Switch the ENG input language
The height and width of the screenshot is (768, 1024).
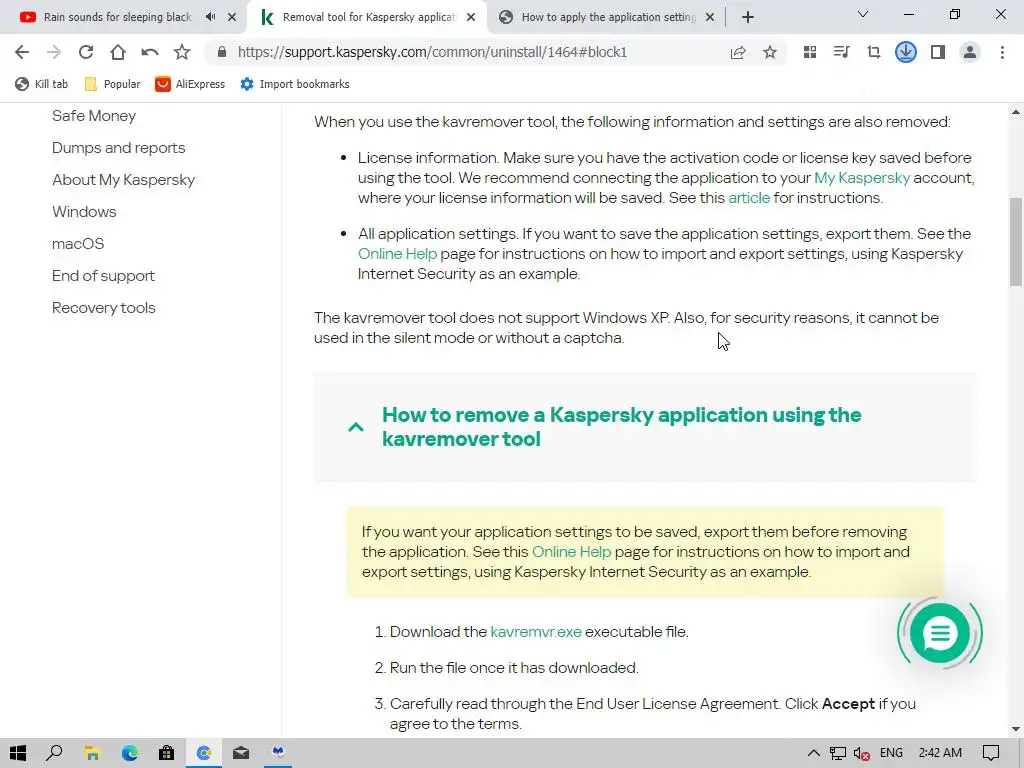pos(891,753)
